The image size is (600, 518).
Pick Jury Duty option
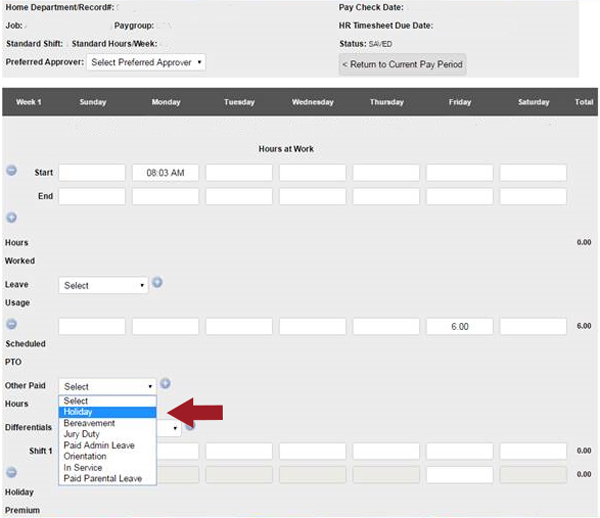pos(108,434)
